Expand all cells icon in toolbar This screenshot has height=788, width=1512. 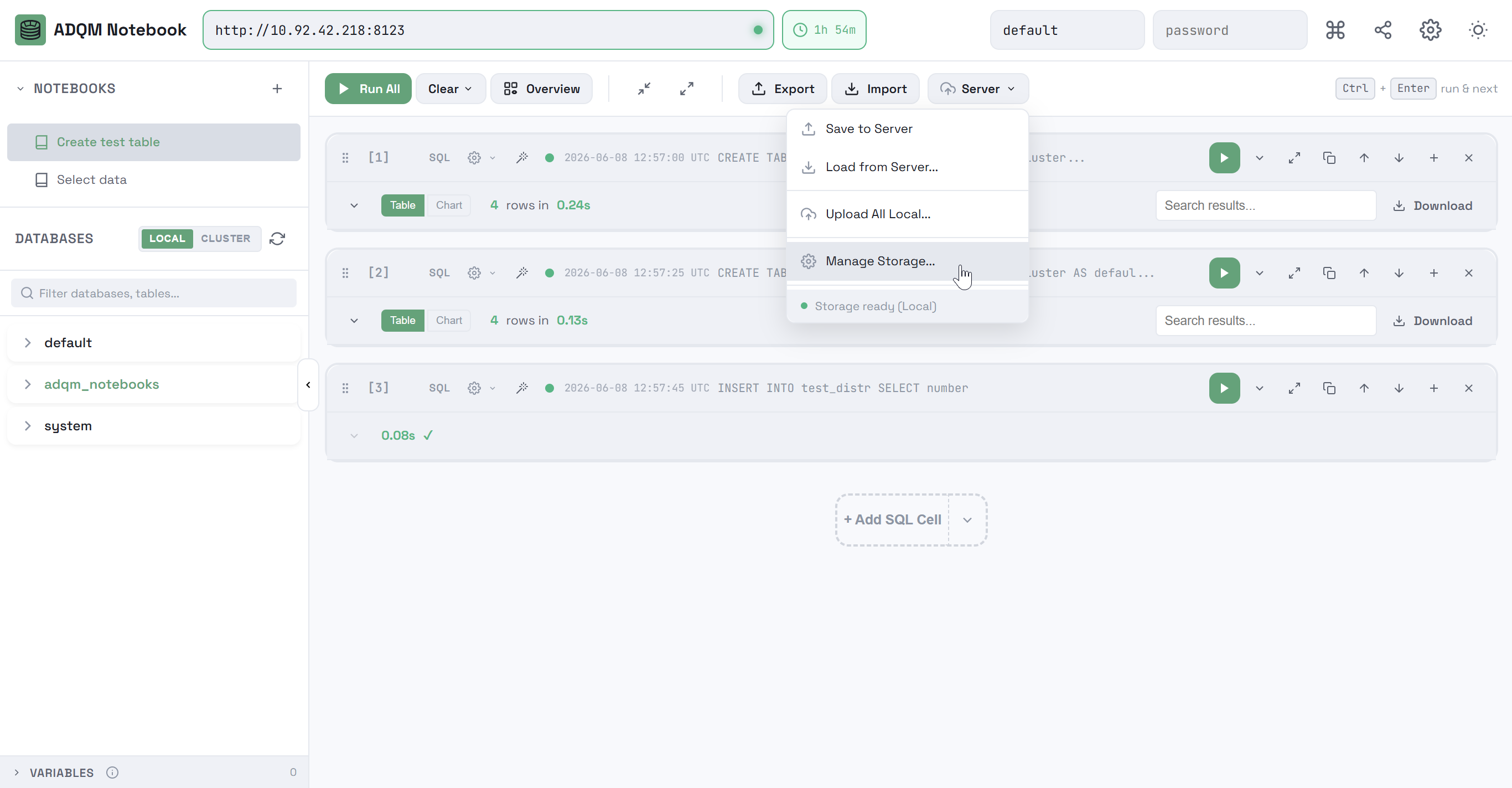pos(686,89)
